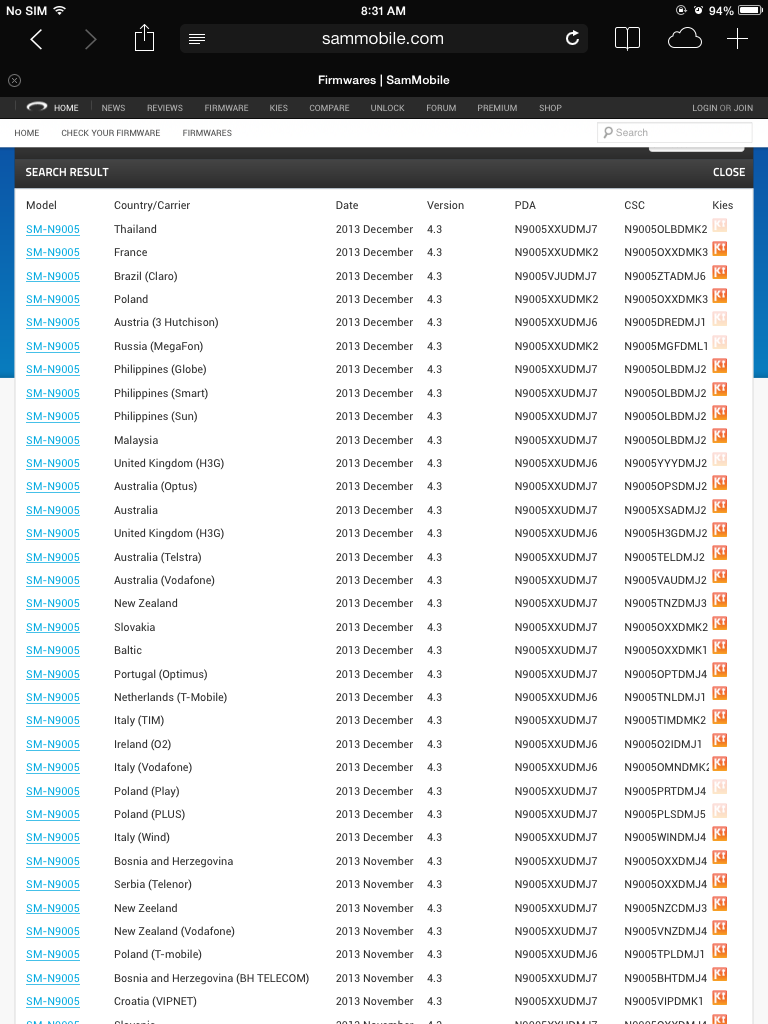Tap the Safari forward arrow
This screenshot has width=768, height=1024.
click(90, 39)
